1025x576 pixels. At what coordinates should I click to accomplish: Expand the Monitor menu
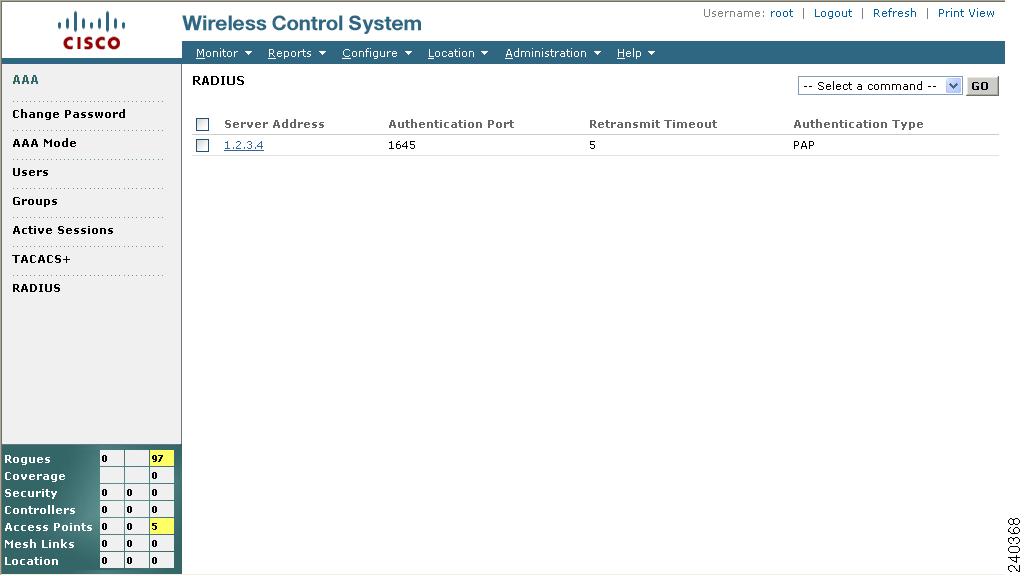tap(224, 53)
